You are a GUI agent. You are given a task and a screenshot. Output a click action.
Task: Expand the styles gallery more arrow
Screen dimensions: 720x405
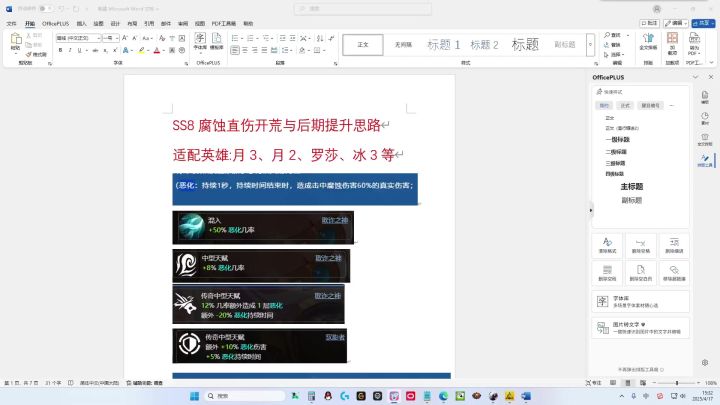590,45
